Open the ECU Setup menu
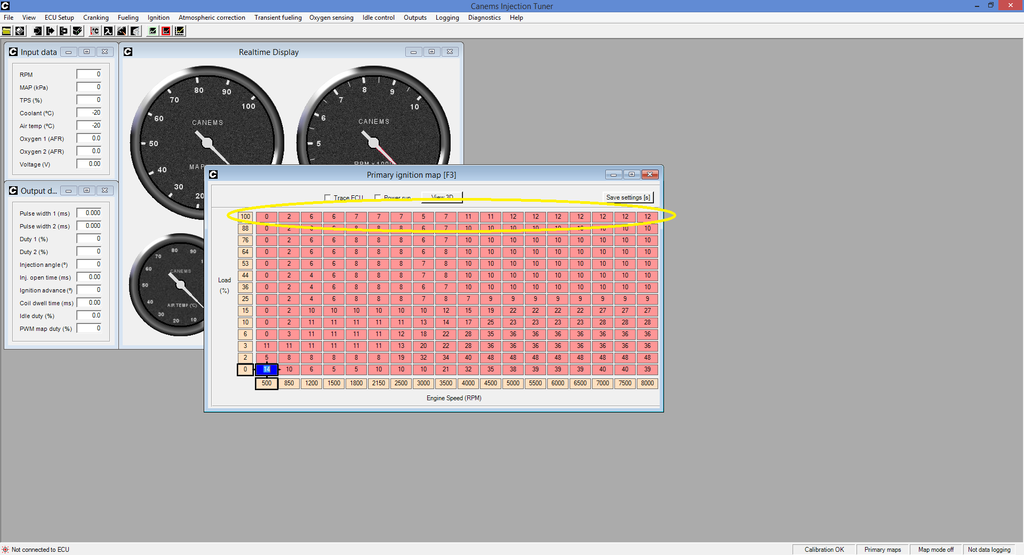 (59, 18)
